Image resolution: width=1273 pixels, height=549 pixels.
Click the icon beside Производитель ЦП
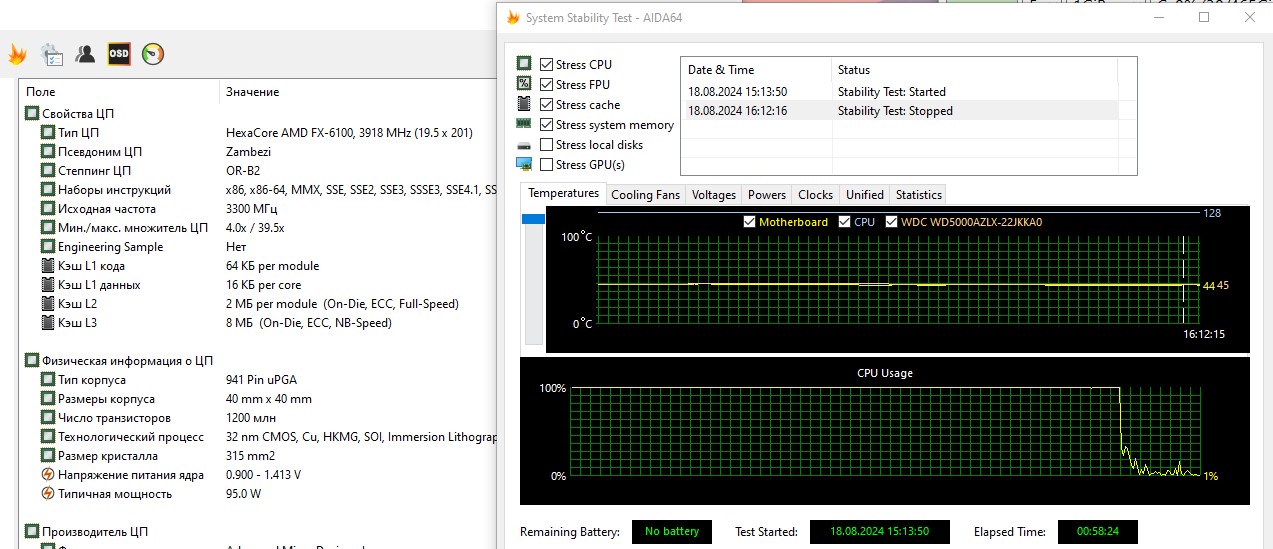pos(32,532)
